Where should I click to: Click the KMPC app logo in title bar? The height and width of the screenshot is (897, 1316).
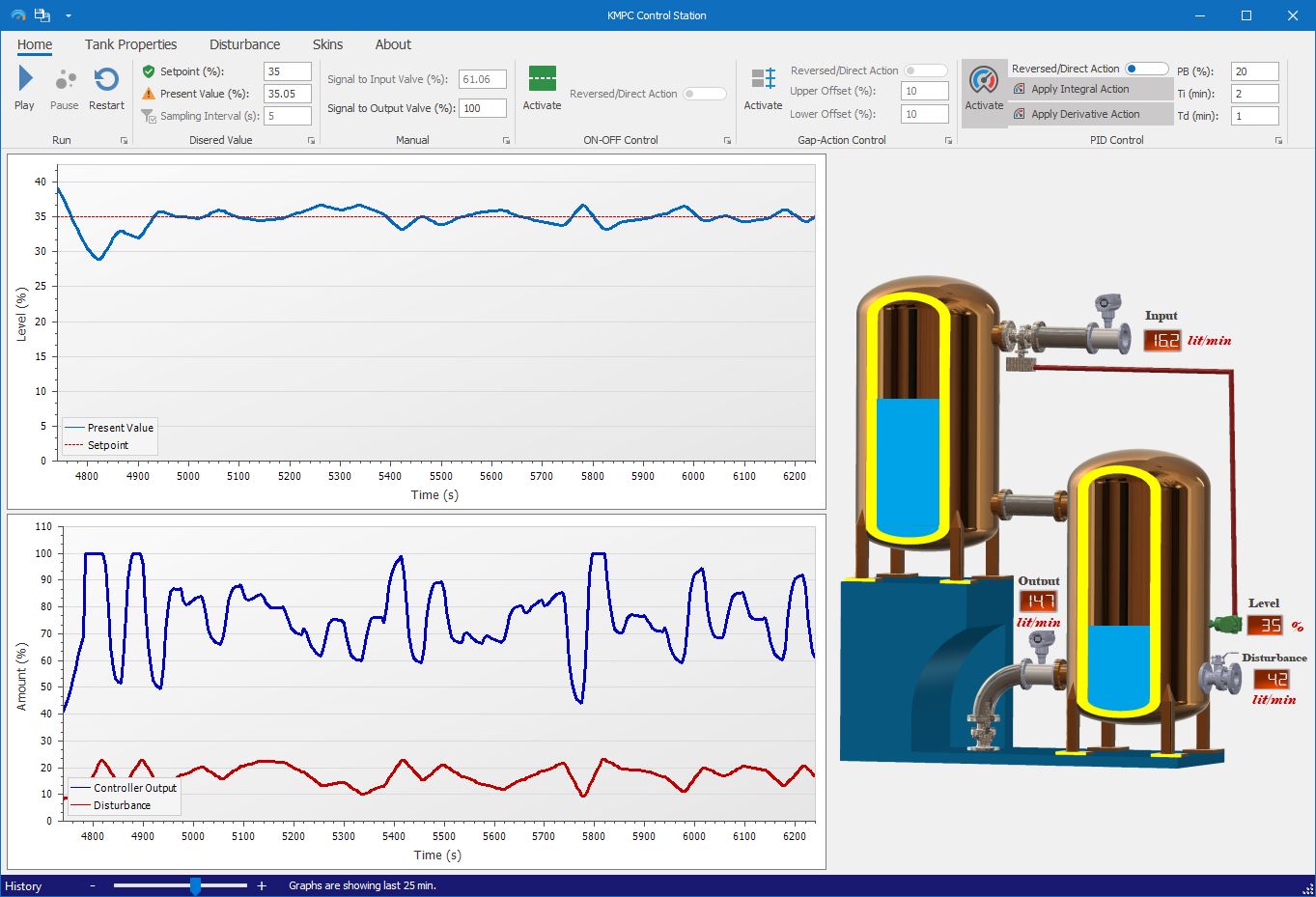[x=18, y=15]
